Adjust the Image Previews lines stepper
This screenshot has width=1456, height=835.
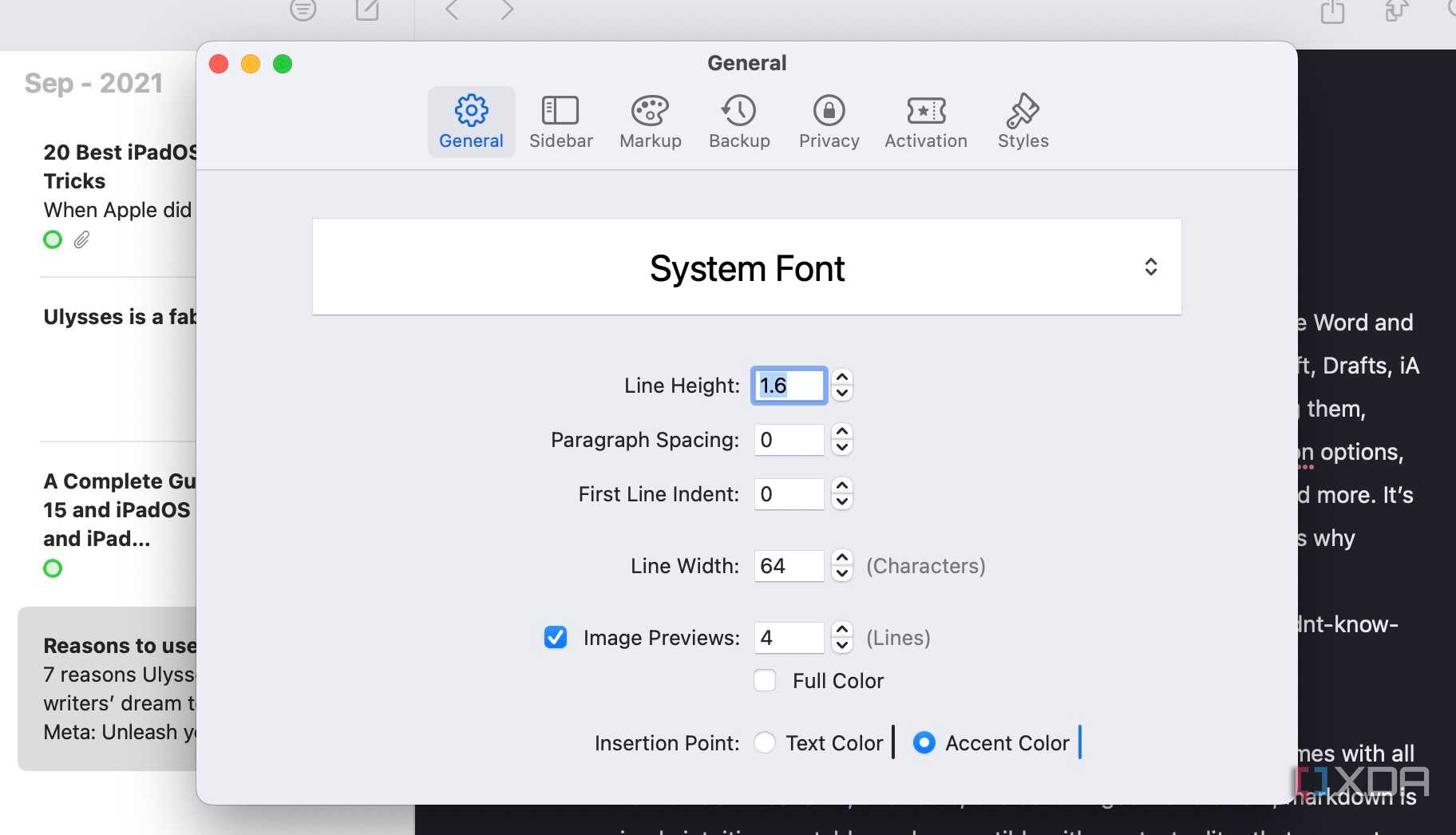pyautogui.click(x=842, y=637)
